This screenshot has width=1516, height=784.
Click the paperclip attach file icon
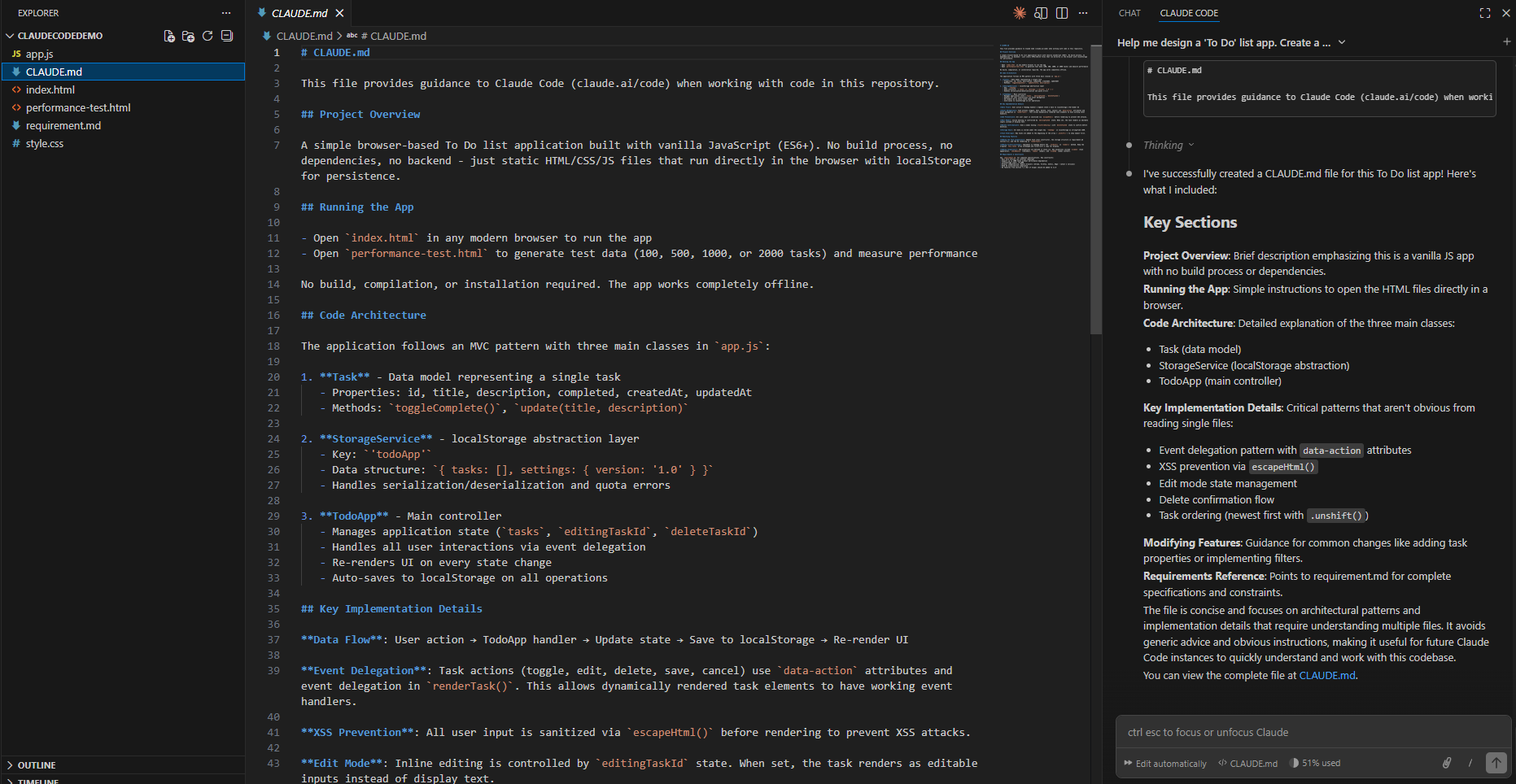point(1447,763)
